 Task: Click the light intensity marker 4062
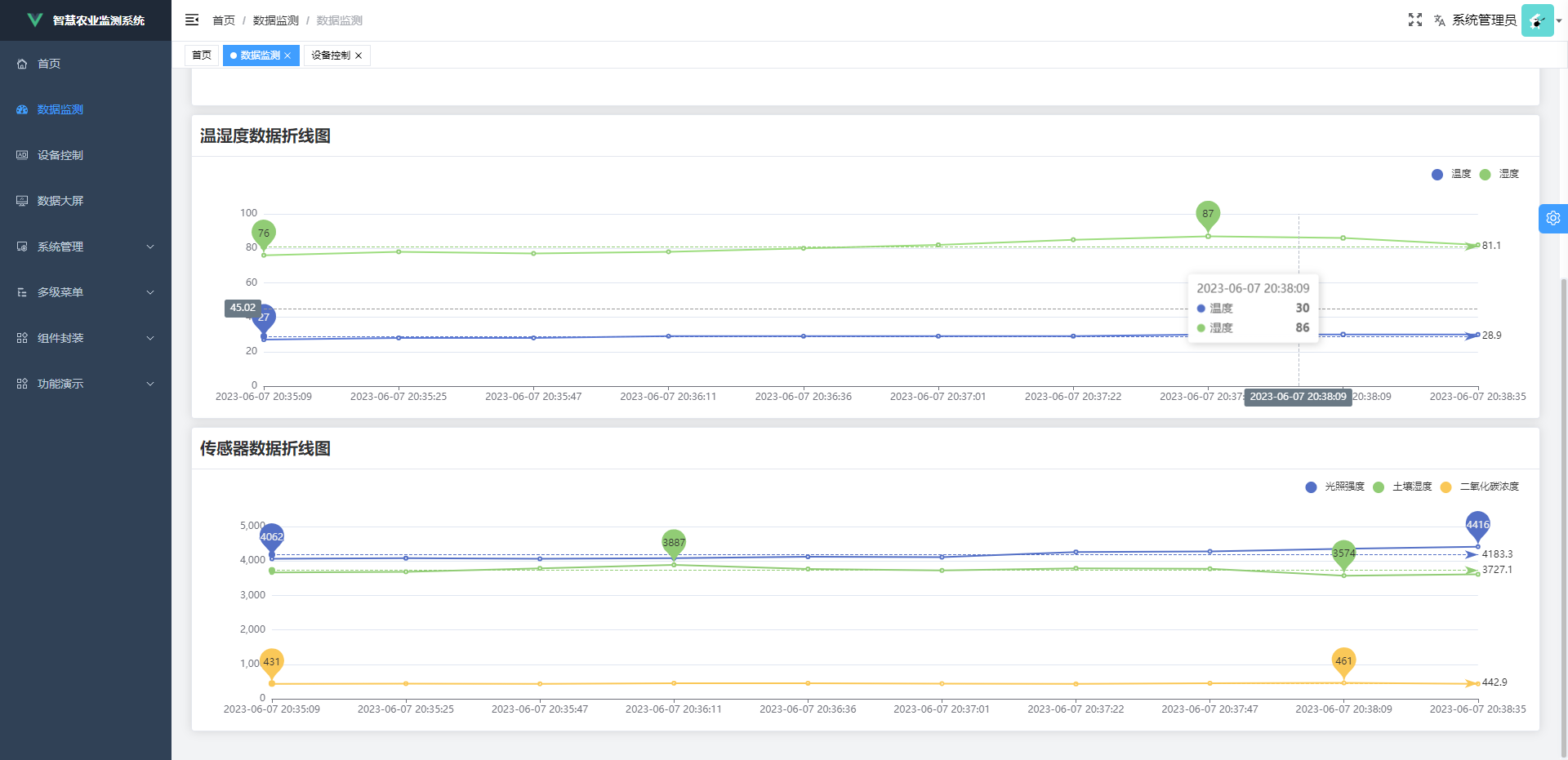(x=272, y=538)
